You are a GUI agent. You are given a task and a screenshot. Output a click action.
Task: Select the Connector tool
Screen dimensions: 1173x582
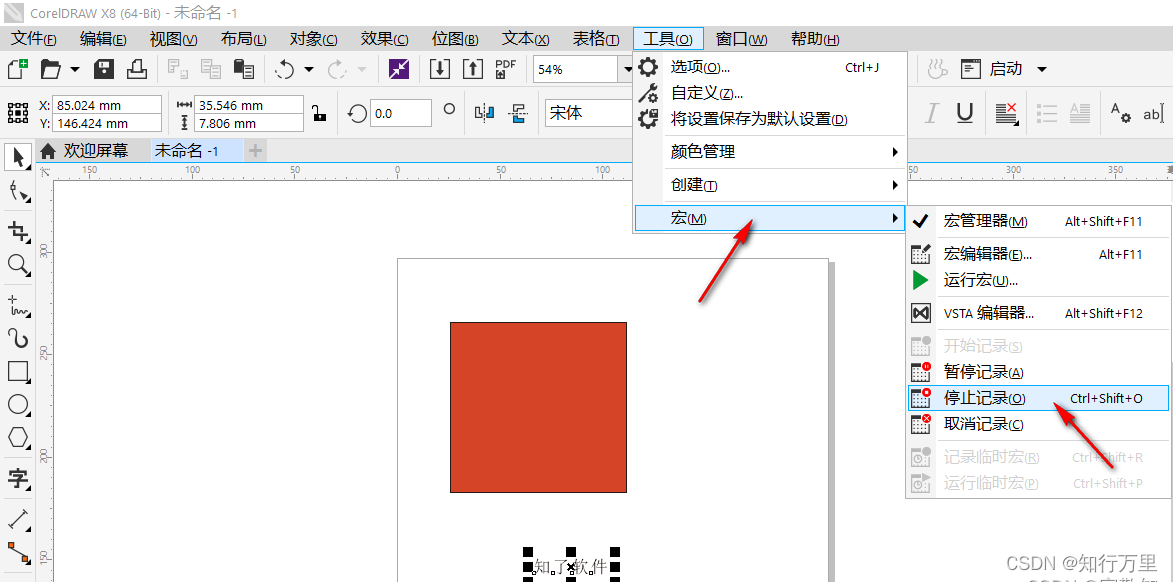18,552
